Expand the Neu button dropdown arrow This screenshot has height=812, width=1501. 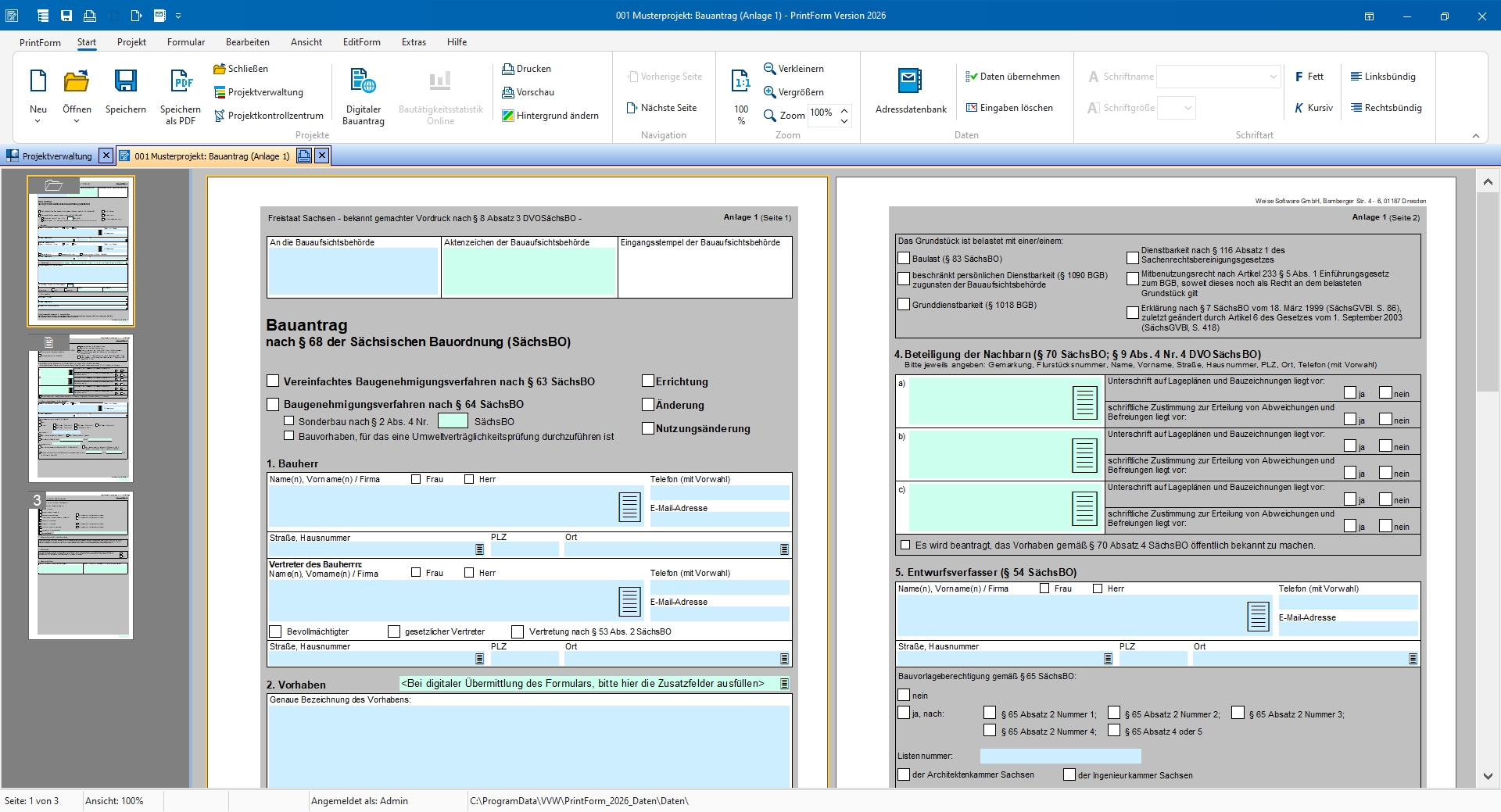click(x=38, y=122)
